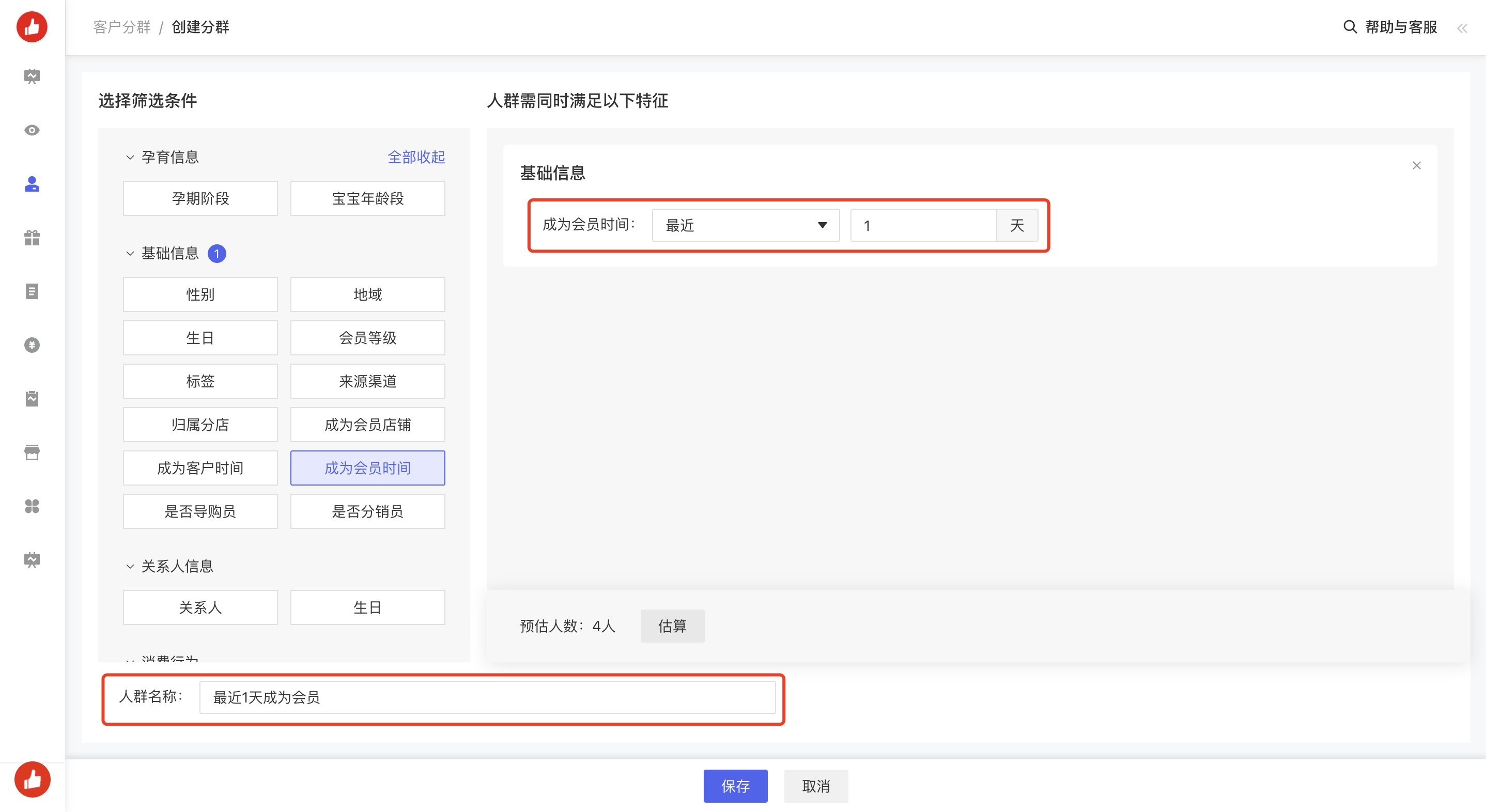Collapse the 孕育信息 section
The height and width of the screenshot is (812, 1486).
coord(130,157)
